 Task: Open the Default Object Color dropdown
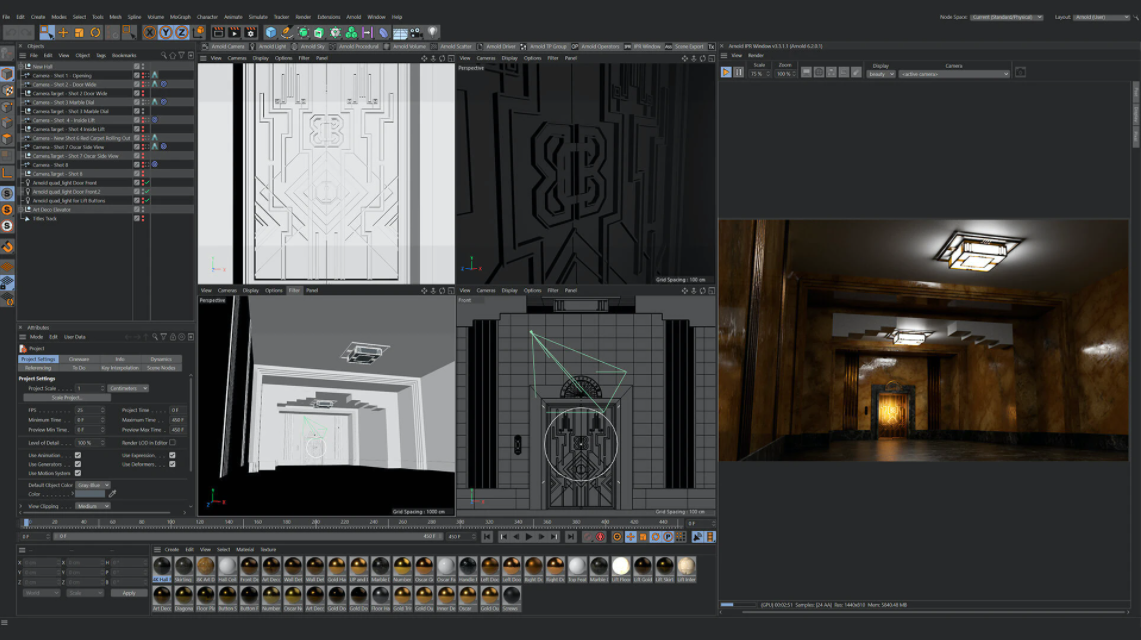[x=93, y=485]
